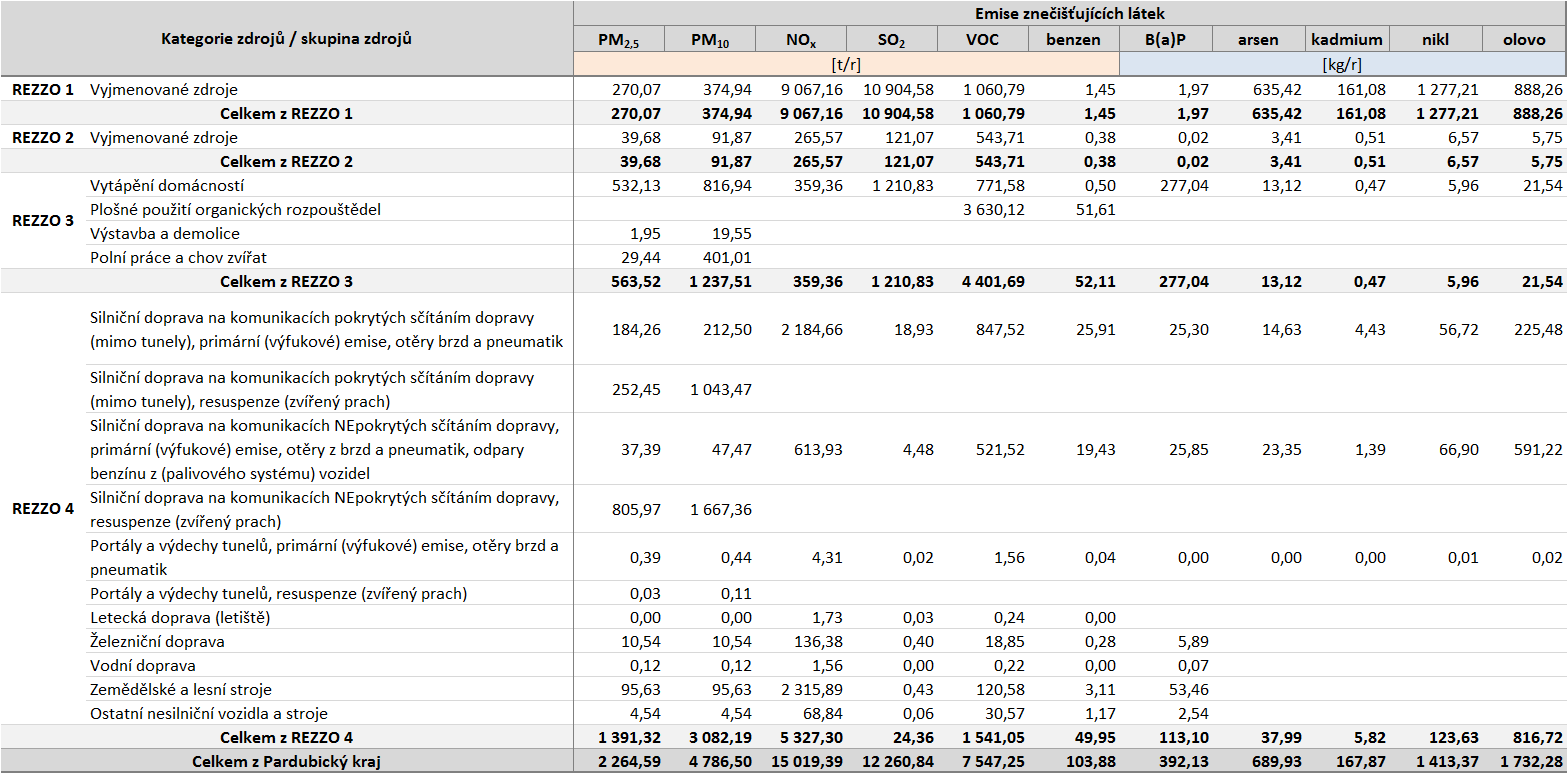1567x773 pixels.
Task: Select total SO2 value 12 260,84
Action: (x=898, y=761)
